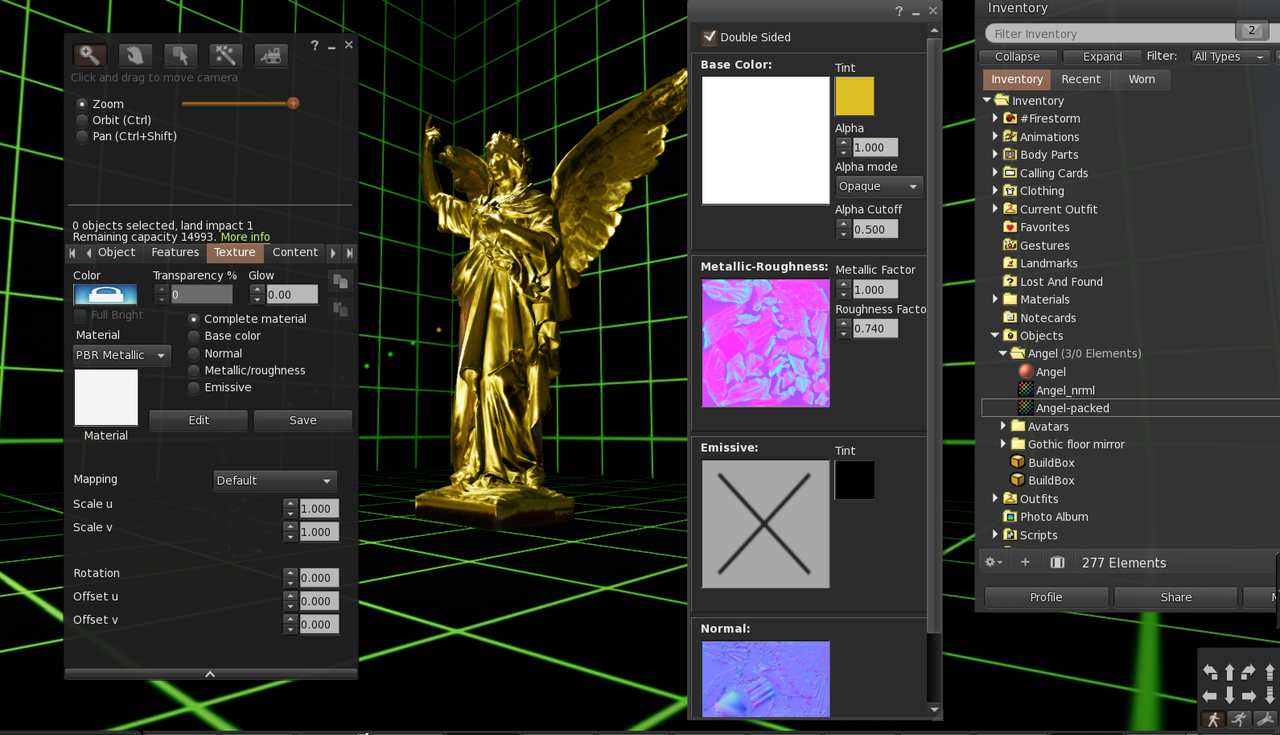
Task: Click the fly-up arrow in movement controls
Action: click(x=1269, y=672)
